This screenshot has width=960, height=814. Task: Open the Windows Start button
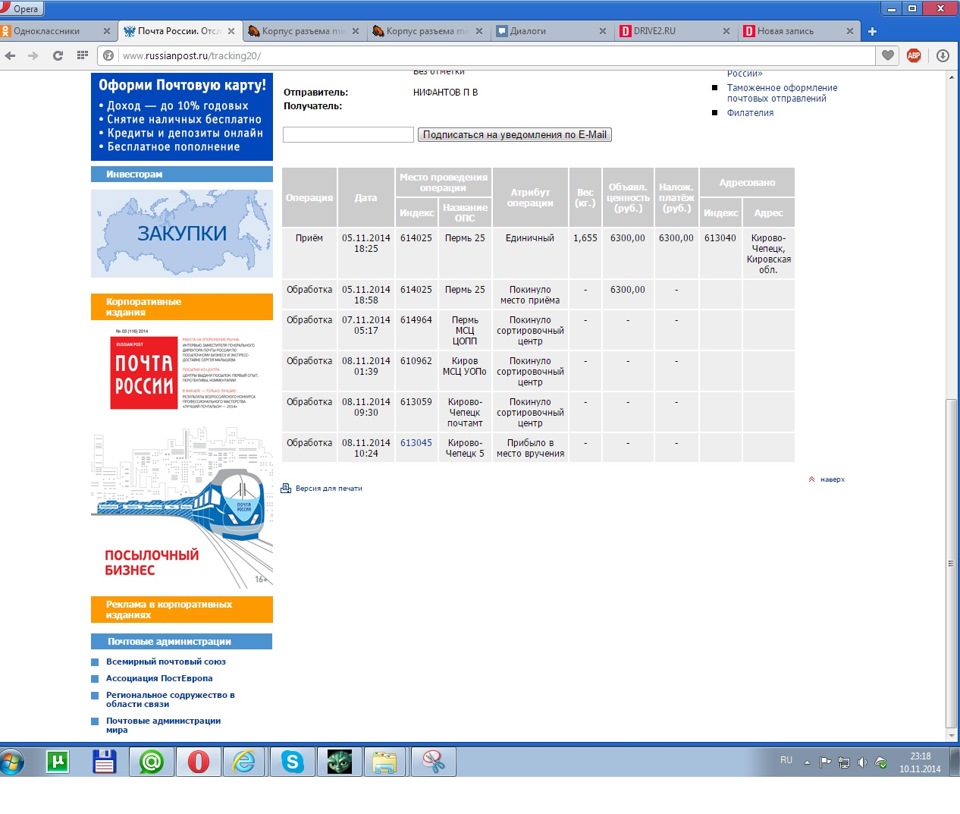(12, 762)
